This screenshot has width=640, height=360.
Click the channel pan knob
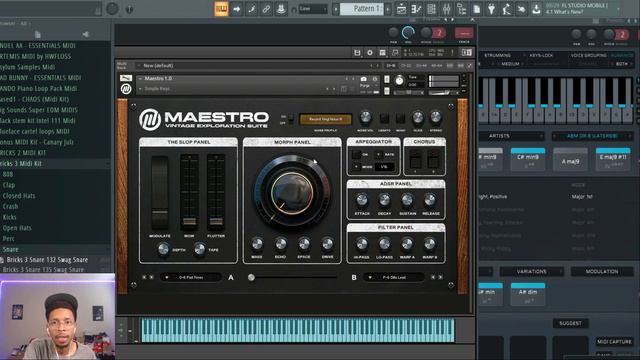pyautogui.click(x=393, y=33)
